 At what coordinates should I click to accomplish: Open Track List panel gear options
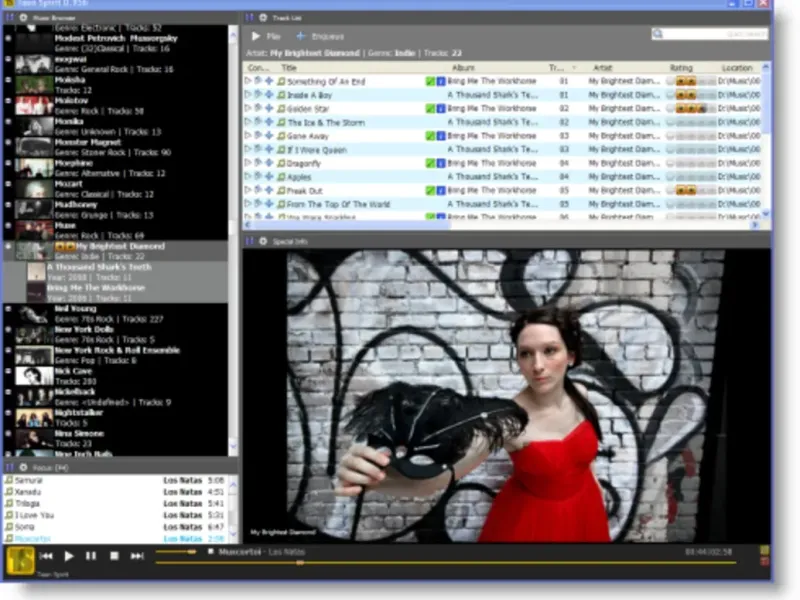pyautogui.click(x=263, y=18)
